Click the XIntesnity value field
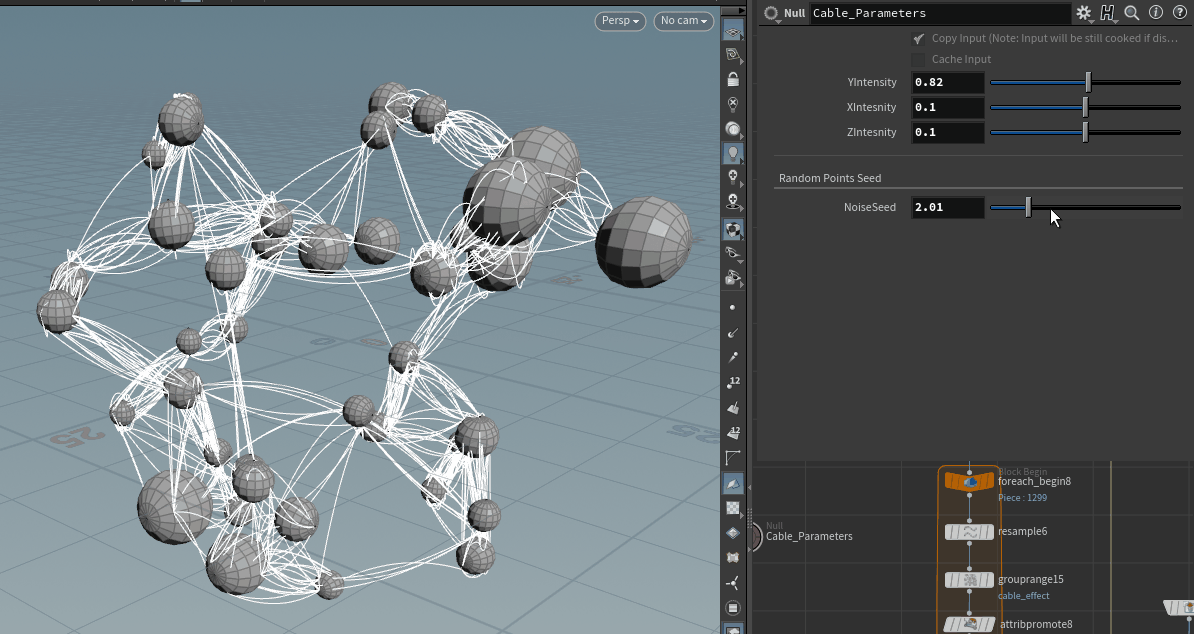Screen dimensions: 1194x634 (947, 107)
